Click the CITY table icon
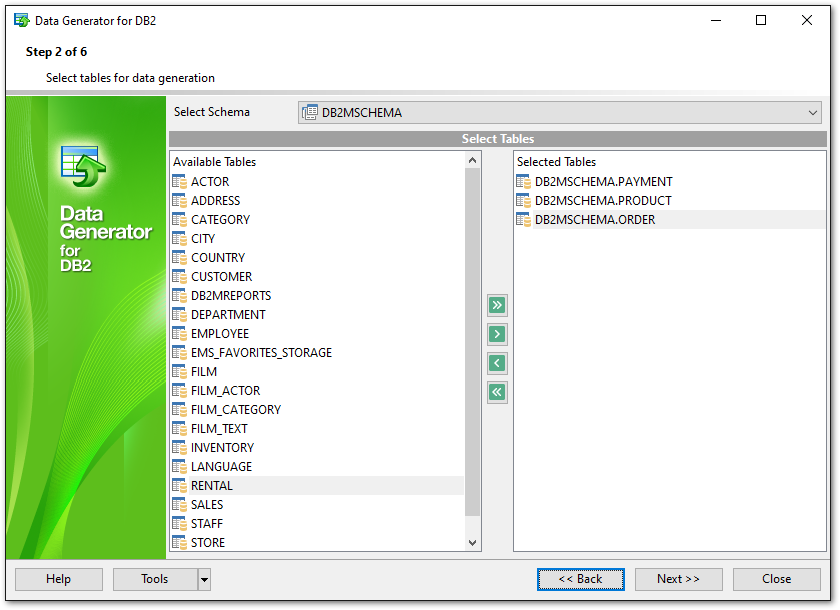This screenshot has width=840, height=610. (179, 239)
